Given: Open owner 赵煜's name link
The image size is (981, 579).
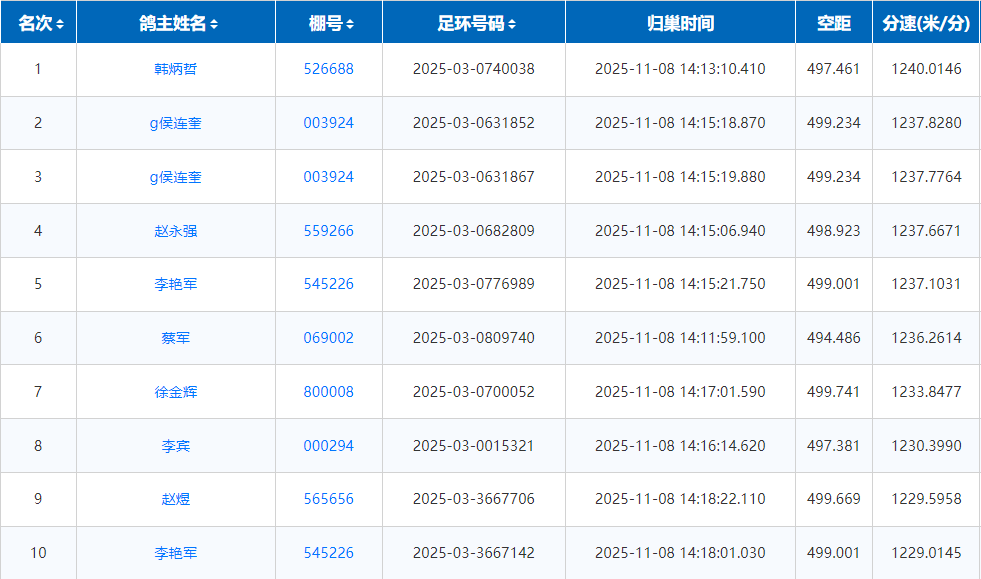Looking at the screenshot, I should (176, 499).
